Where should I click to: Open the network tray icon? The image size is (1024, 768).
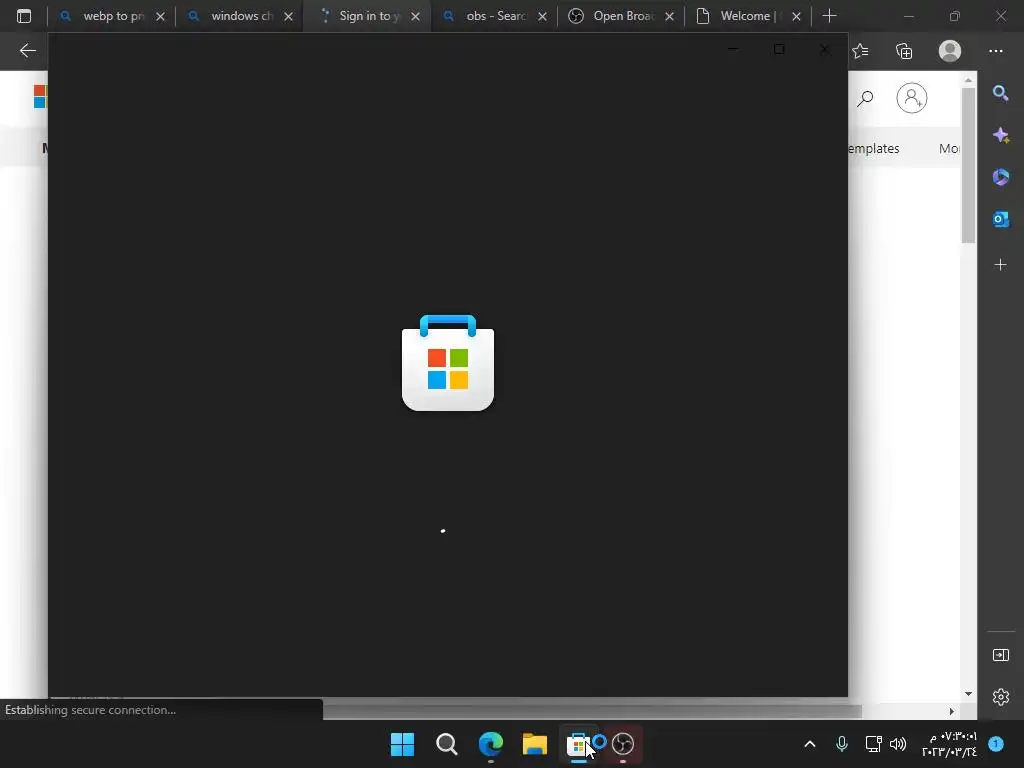click(873, 744)
